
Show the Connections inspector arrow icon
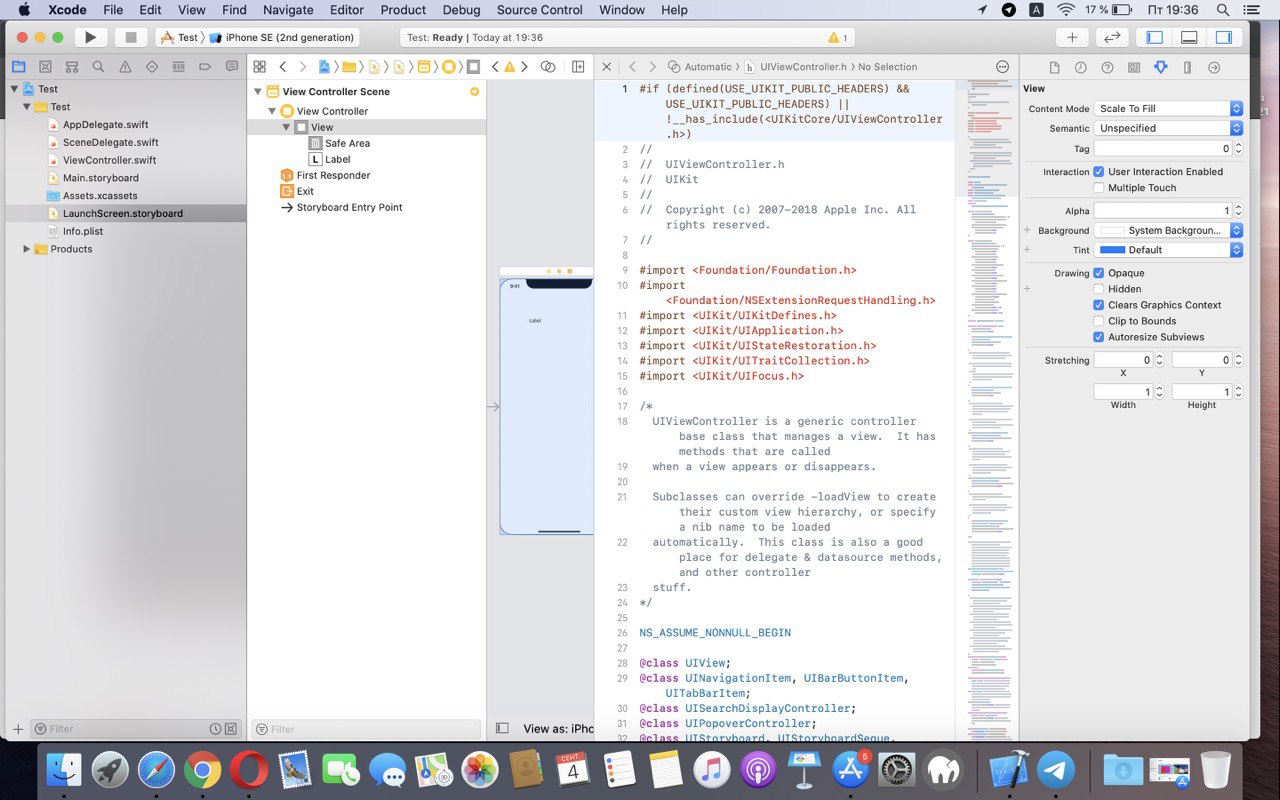pyautogui.click(x=1214, y=67)
